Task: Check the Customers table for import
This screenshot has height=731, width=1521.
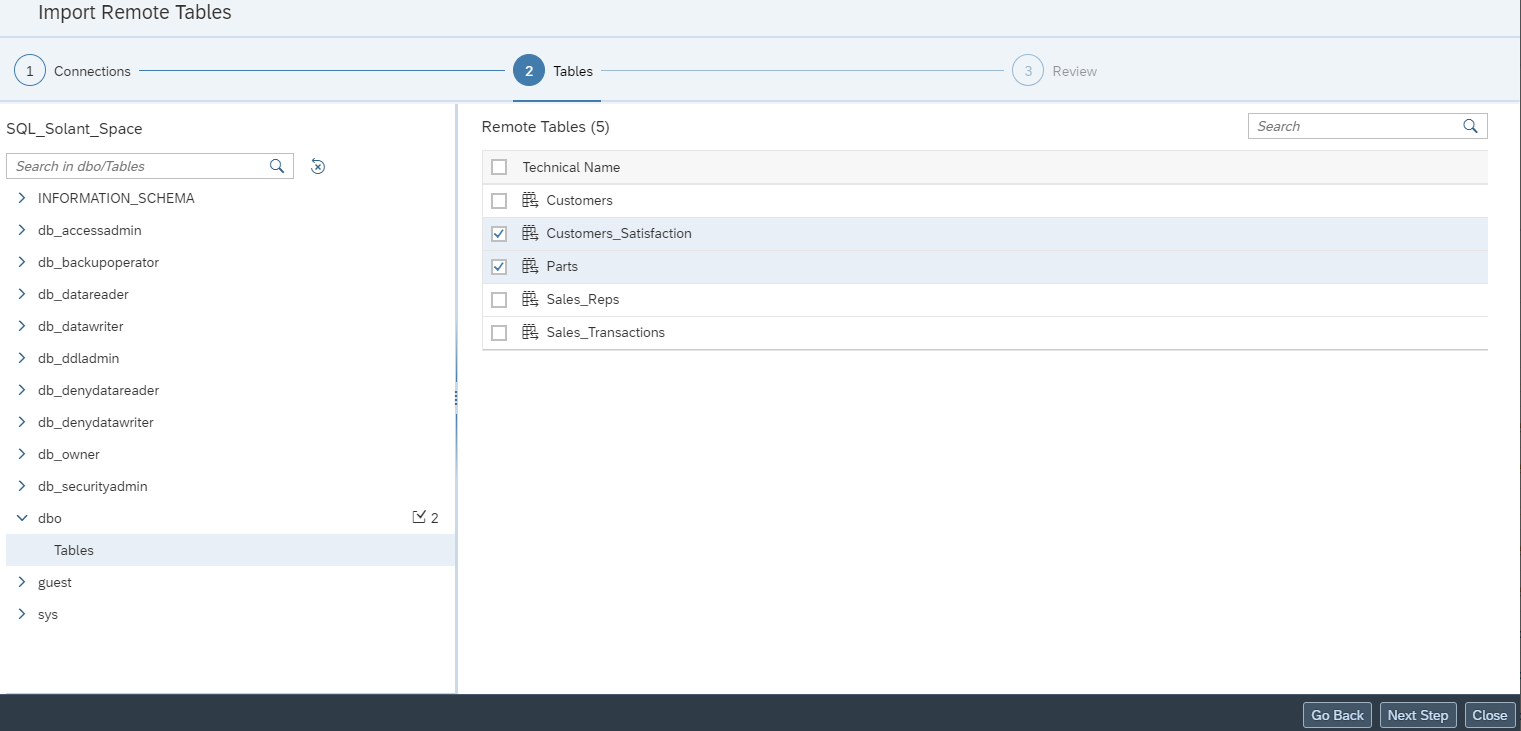Action: click(x=499, y=200)
